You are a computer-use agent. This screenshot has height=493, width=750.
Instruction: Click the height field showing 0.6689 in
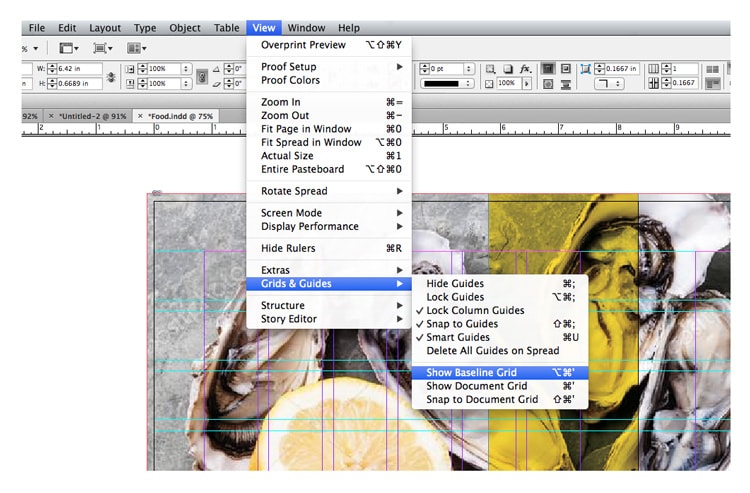[79, 84]
